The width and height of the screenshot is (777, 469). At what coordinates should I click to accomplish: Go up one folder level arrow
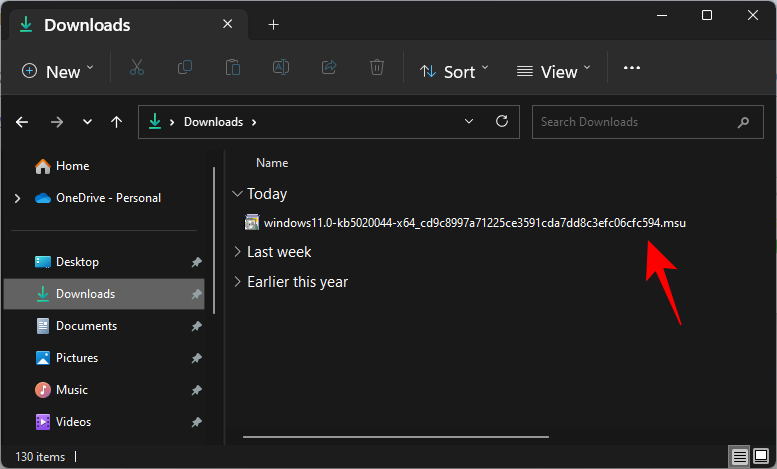[x=116, y=122]
